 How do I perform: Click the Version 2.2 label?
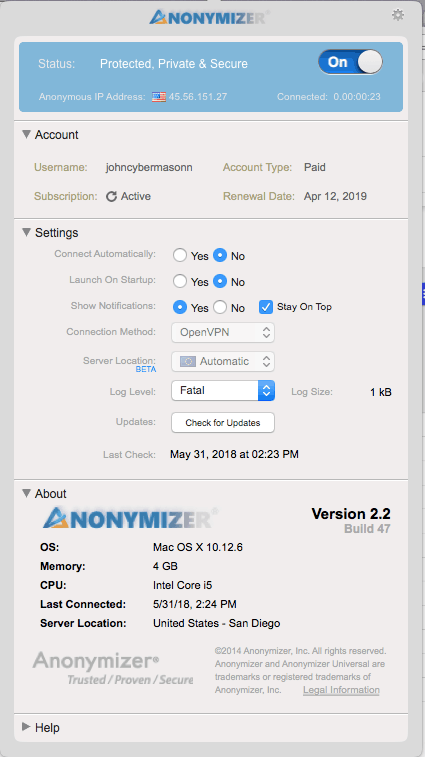(351, 514)
